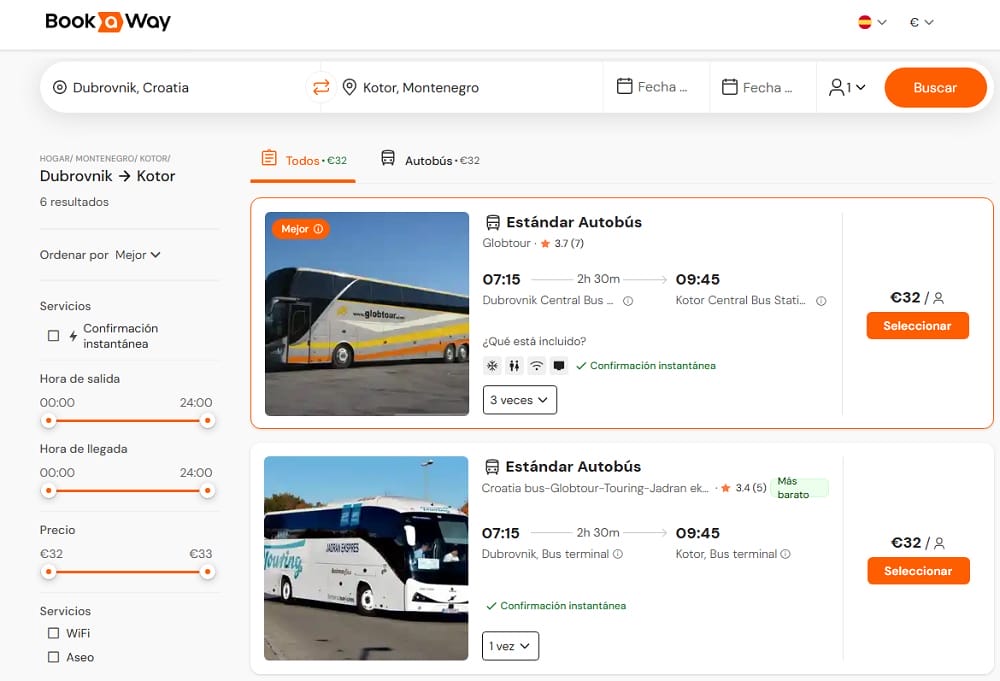This screenshot has width=1000, height=681.
Task: Switch to the Autobús results tab
Action: (430, 160)
